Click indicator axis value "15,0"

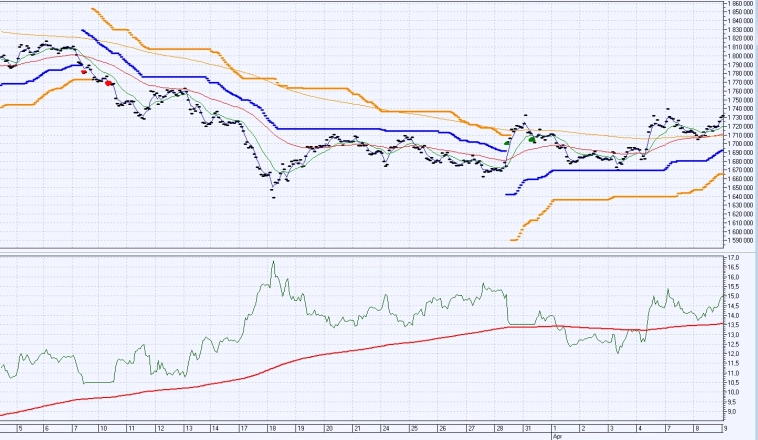pyautogui.click(x=734, y=296)
